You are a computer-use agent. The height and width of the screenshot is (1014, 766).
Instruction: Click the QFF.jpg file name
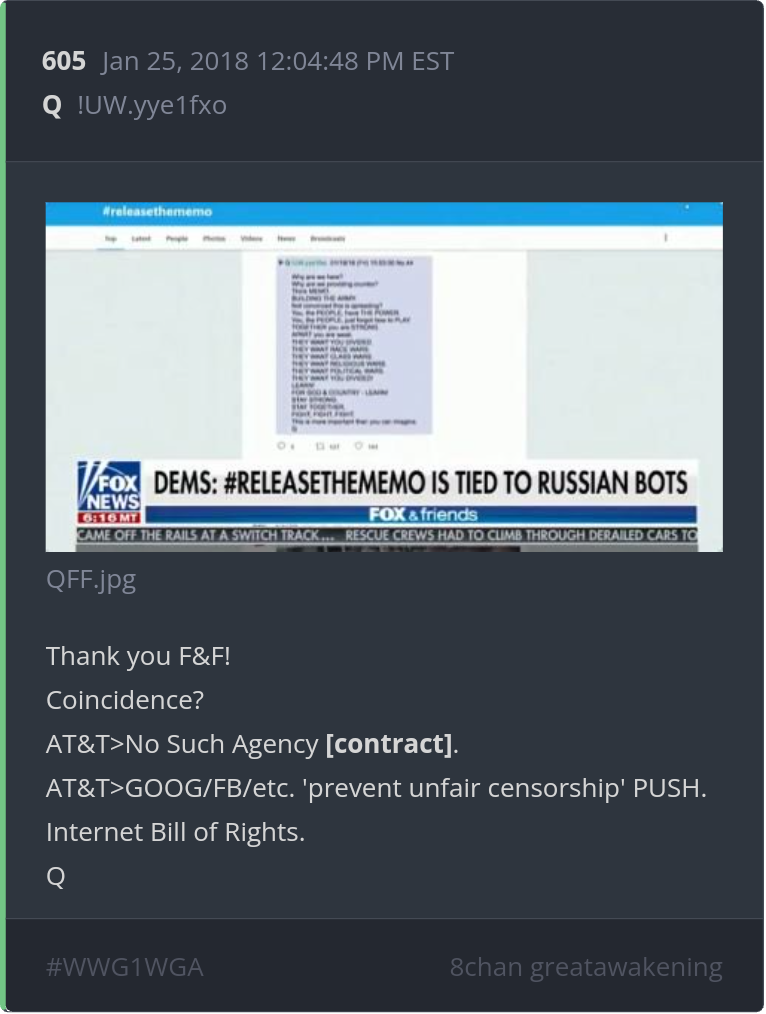tap(91, 579)
